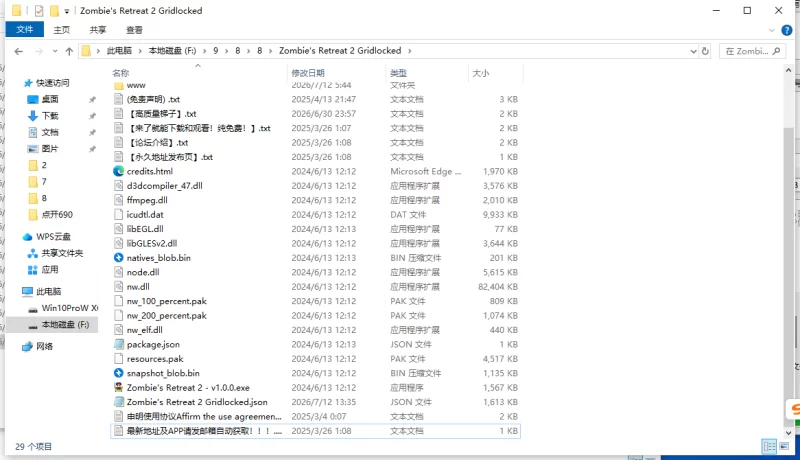
Task: Click the 网络 network icon
Action: tap(28, 347)
